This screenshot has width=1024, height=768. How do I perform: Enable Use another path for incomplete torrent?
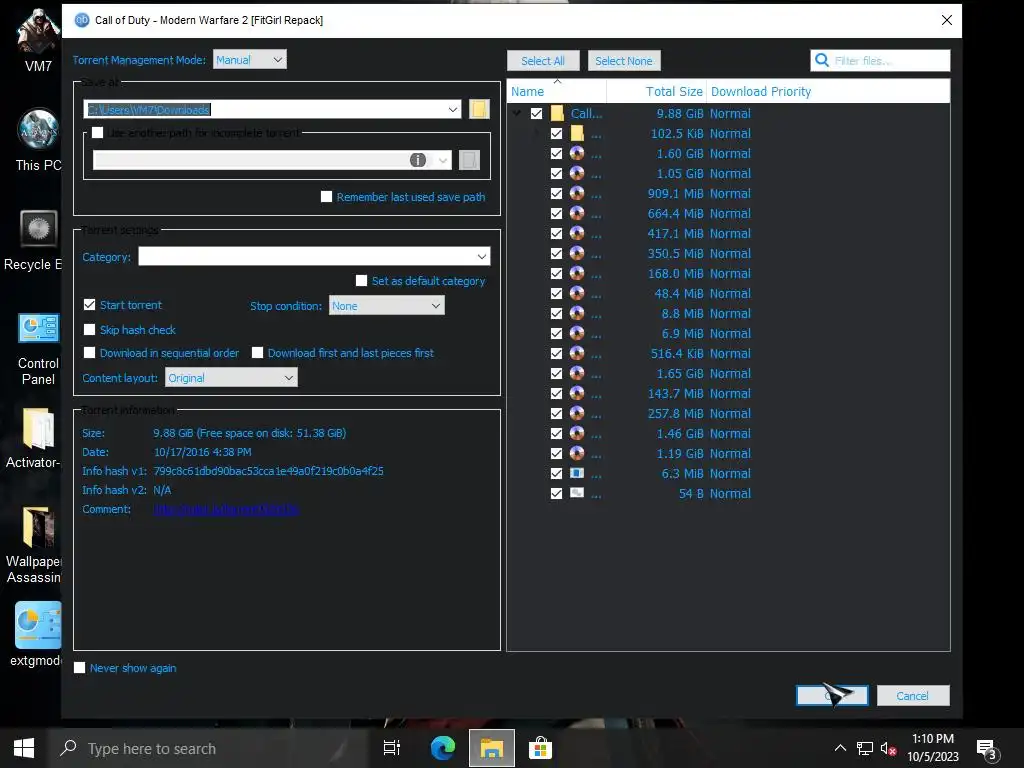pyautogui.click(x=98, y=133)
